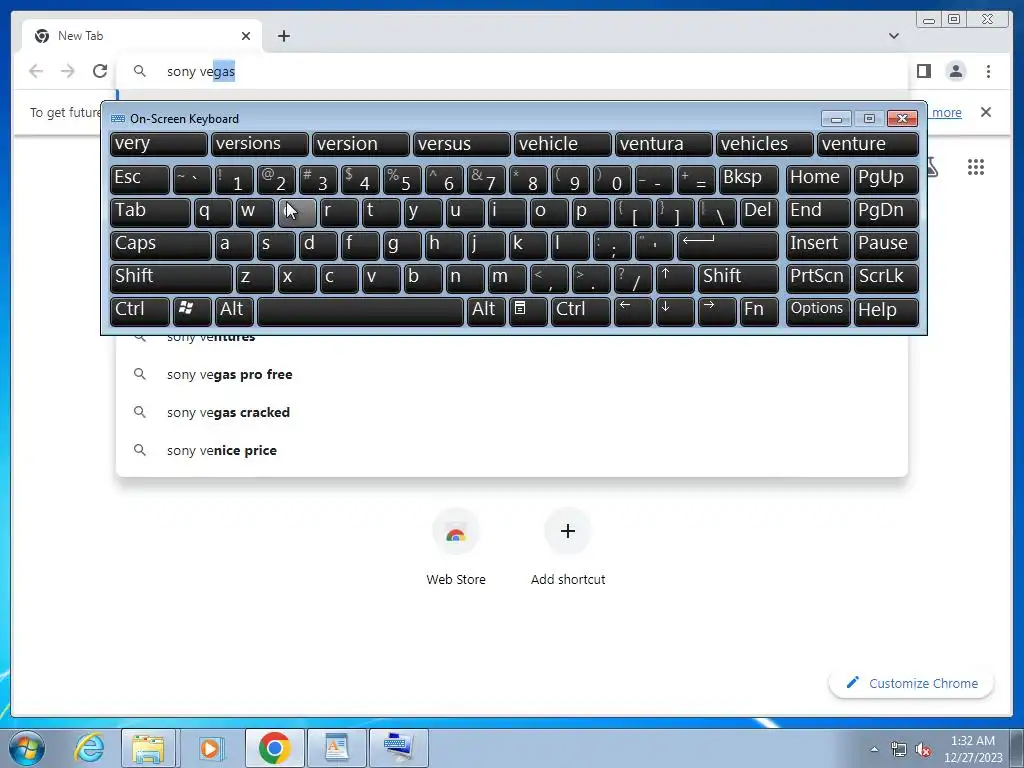Open the Web Store shortcut
Image resolution: width=1024 pixels, height=768 pixels.
pos(456,549)
